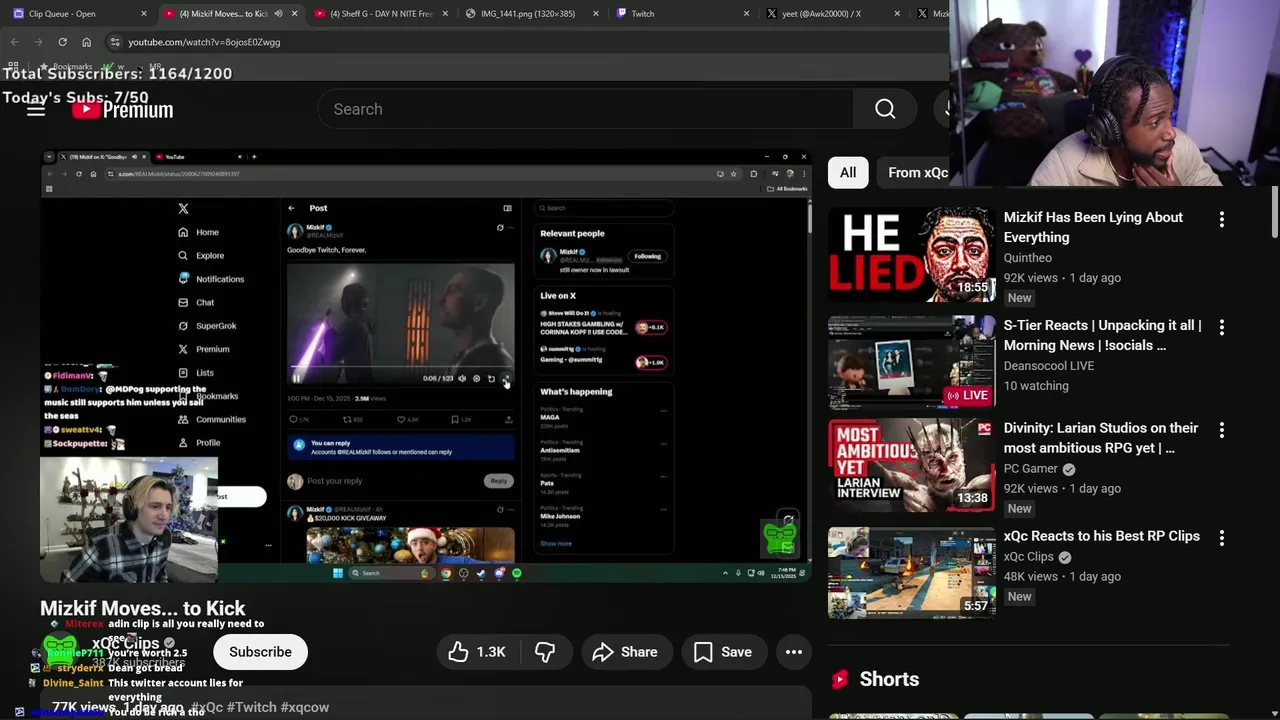Open the HE LIED Mizkif thumbnail
Viewport: 1280px width, 720px height.
point(912,255)
